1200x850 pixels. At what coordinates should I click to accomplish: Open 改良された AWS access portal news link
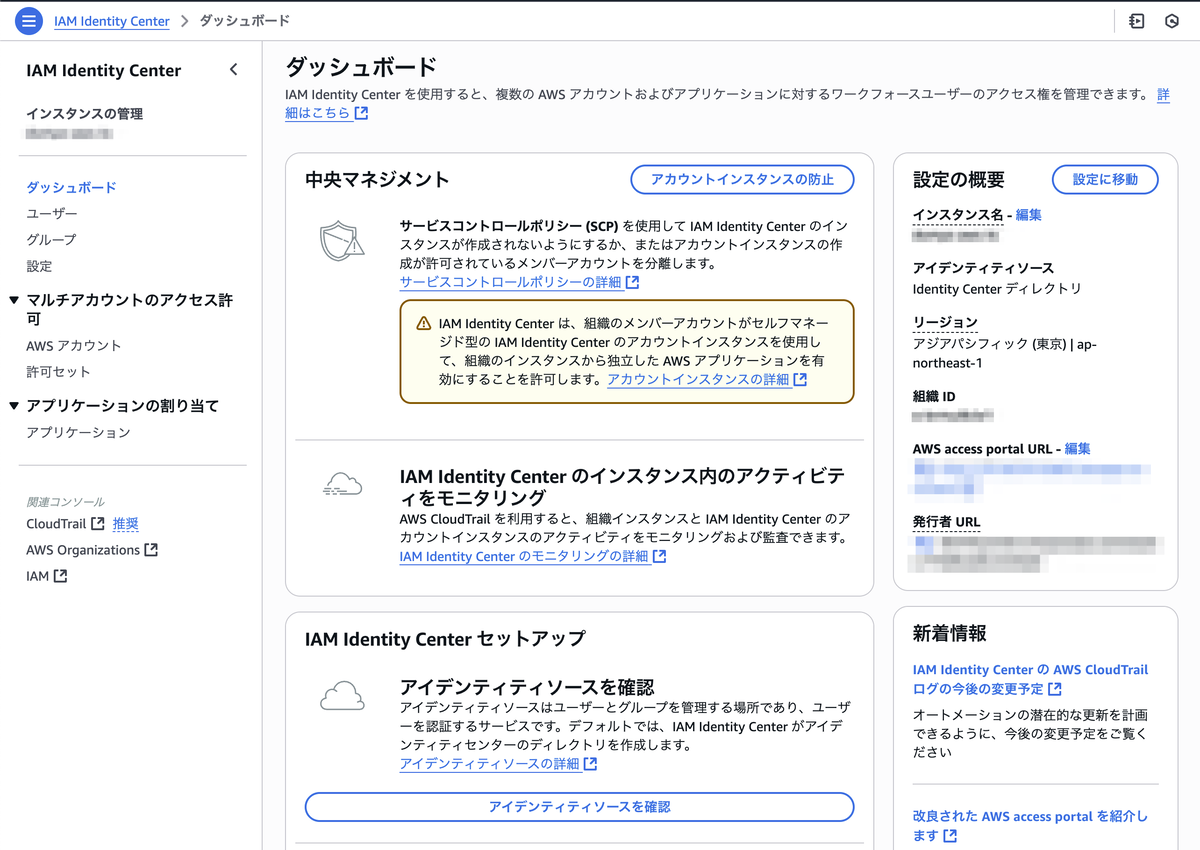1031,826
